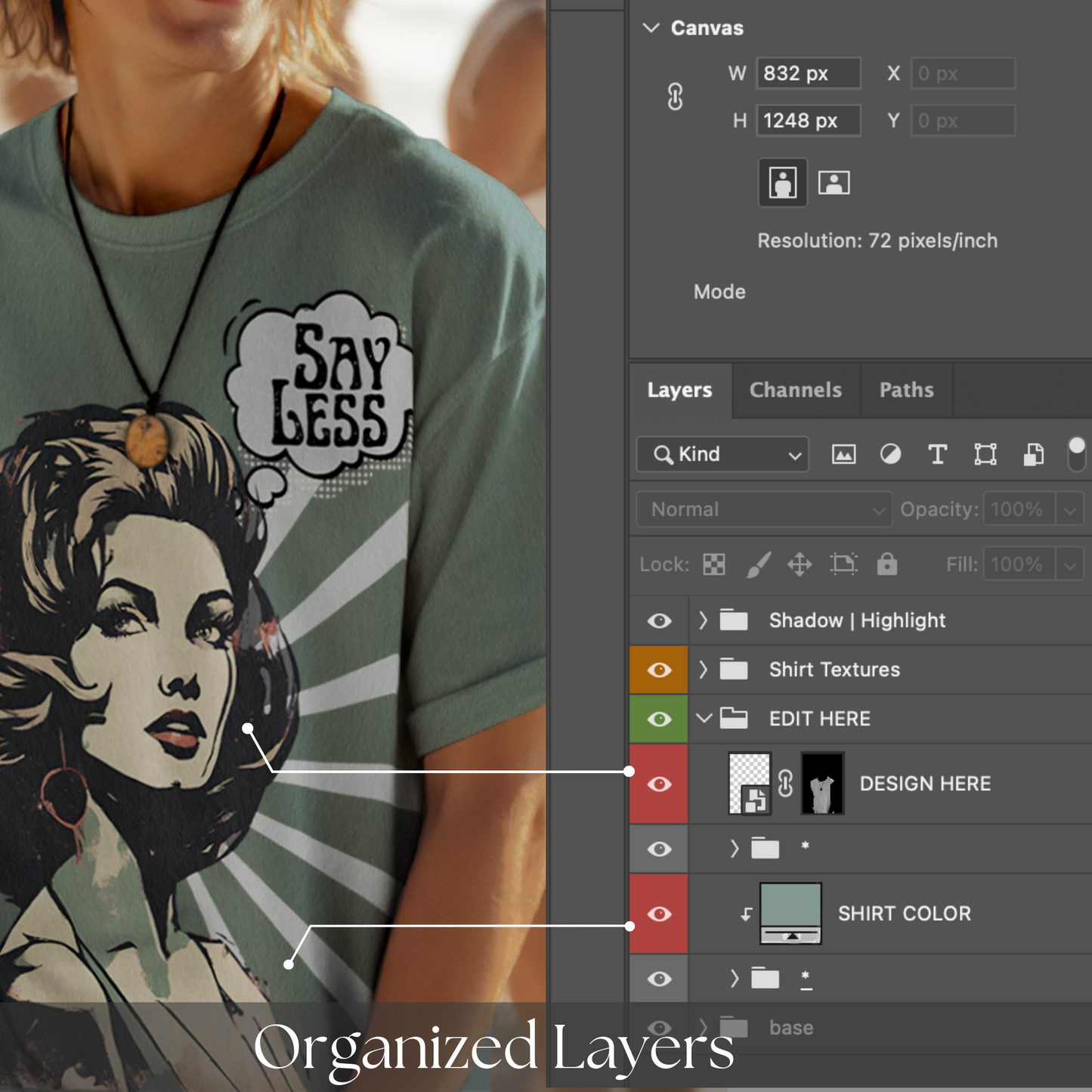Toggle visibility of DESIGN HERE layer
1092x1092 pixels.
(x=659, y=784)
